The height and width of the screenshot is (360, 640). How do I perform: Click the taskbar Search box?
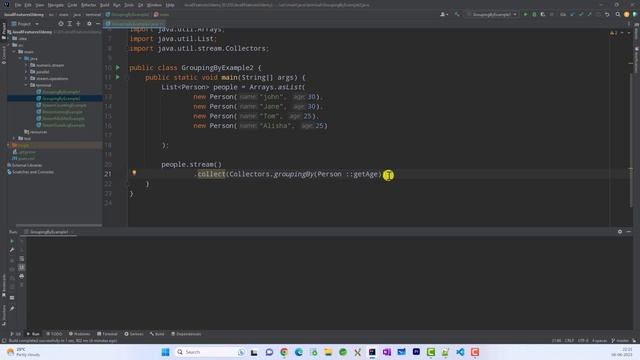tap(210, 352)
